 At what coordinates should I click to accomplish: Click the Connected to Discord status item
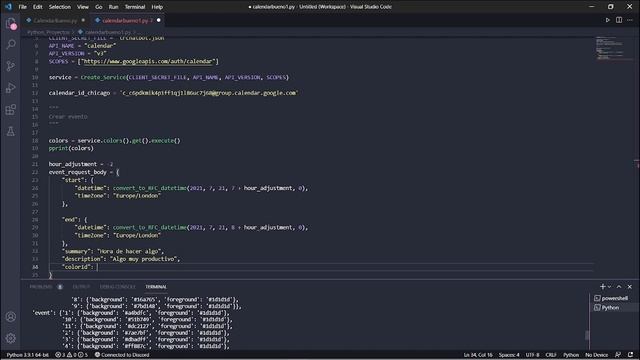122,355
